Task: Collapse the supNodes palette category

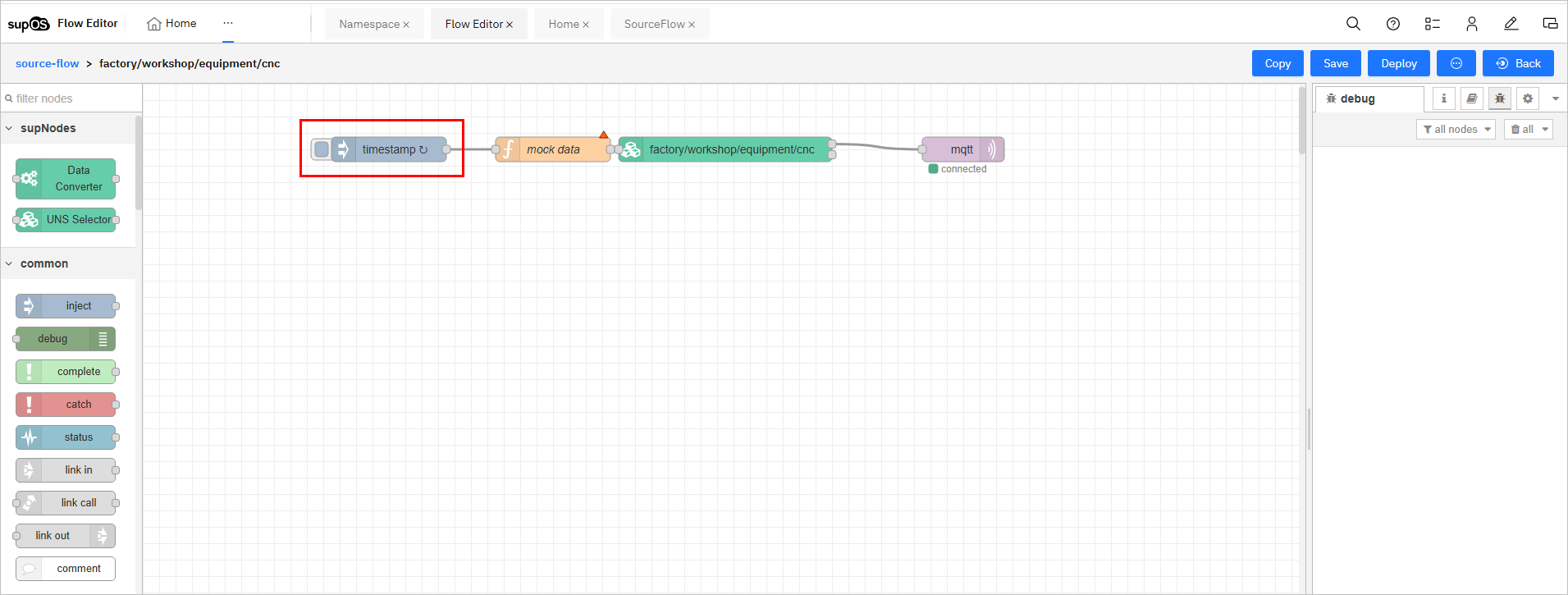Action: coord(68,128)
